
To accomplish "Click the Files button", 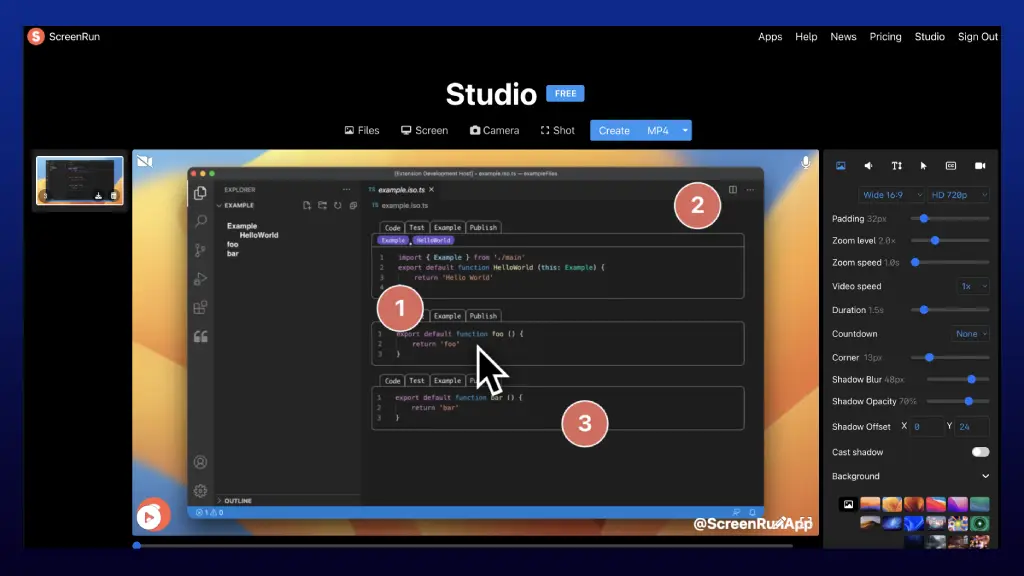I will pyautogui.click(x=362, y=131).
